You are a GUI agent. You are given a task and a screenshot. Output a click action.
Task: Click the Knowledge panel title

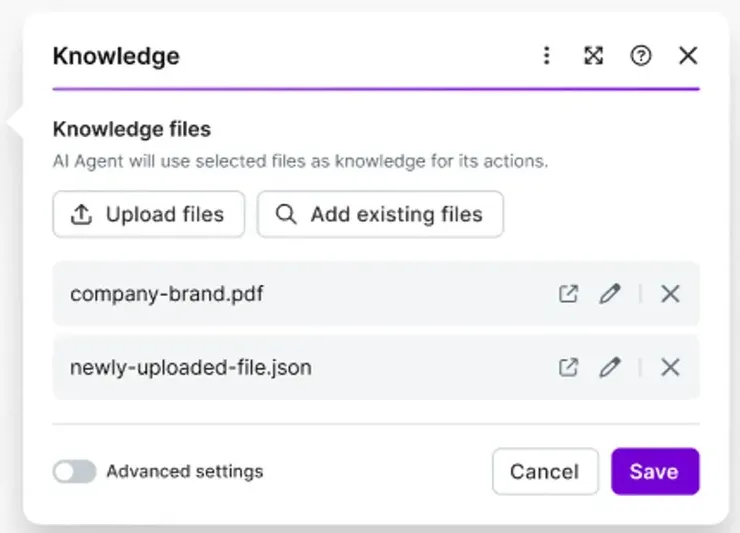coord(116,56)
